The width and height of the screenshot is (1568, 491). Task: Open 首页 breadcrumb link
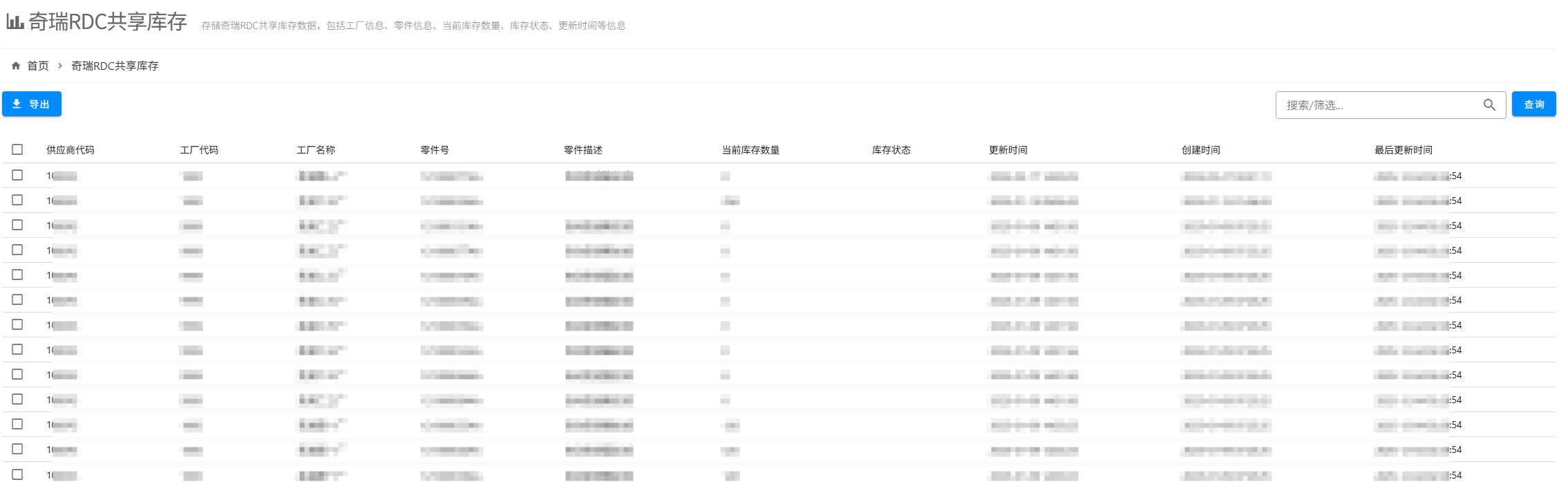click(38, 66)
